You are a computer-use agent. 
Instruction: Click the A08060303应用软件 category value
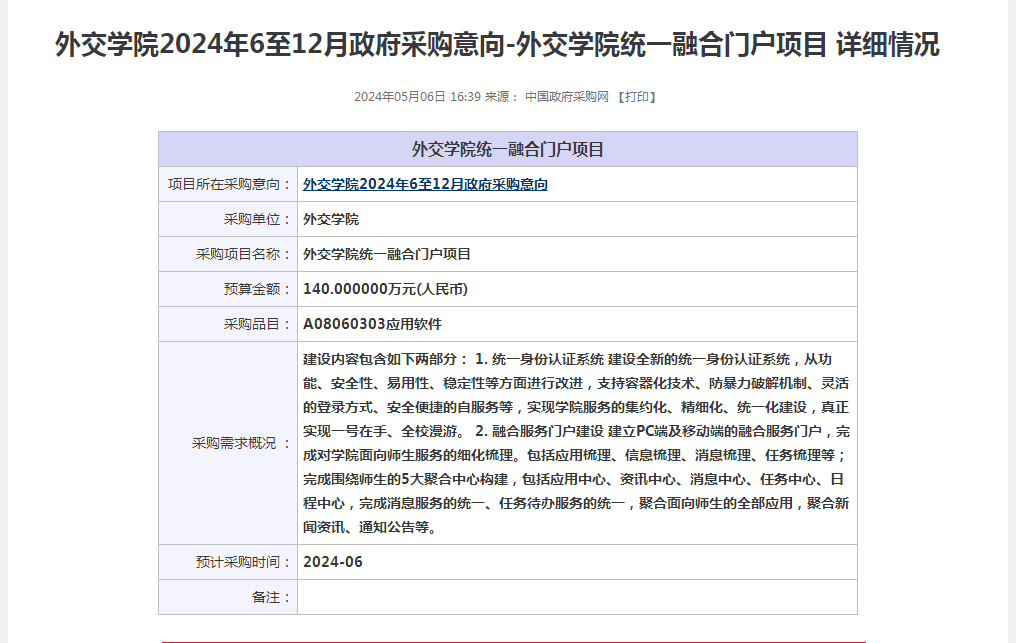click(x=372, y=324)
